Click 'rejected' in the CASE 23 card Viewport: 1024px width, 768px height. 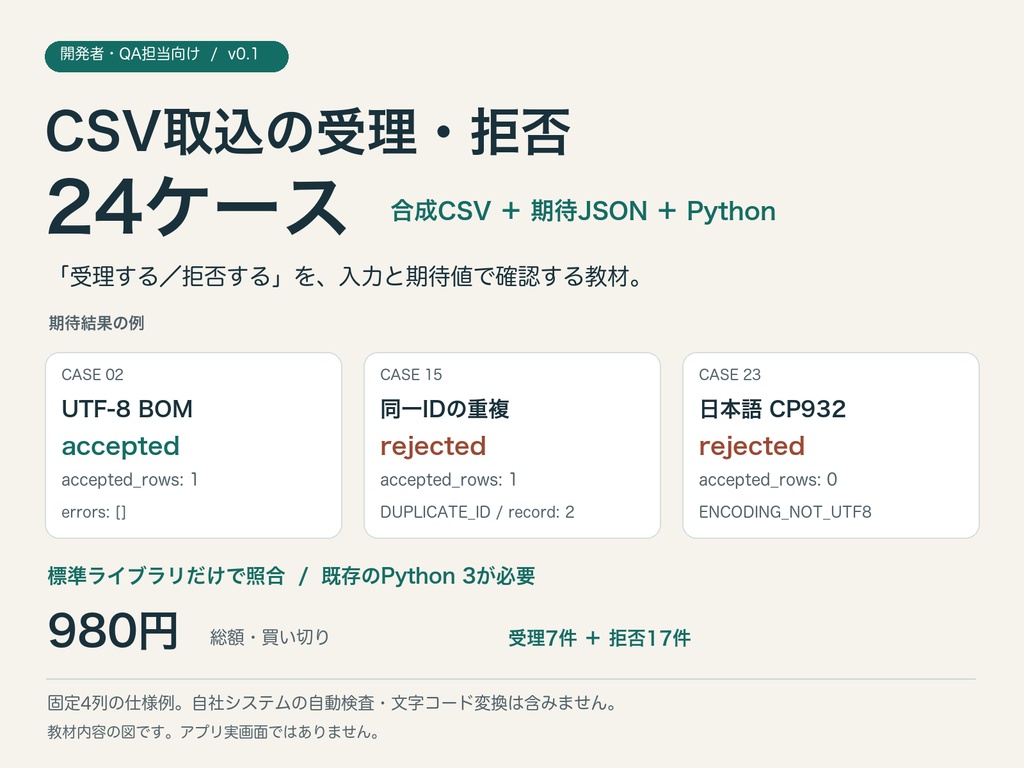tap(752, 447)
